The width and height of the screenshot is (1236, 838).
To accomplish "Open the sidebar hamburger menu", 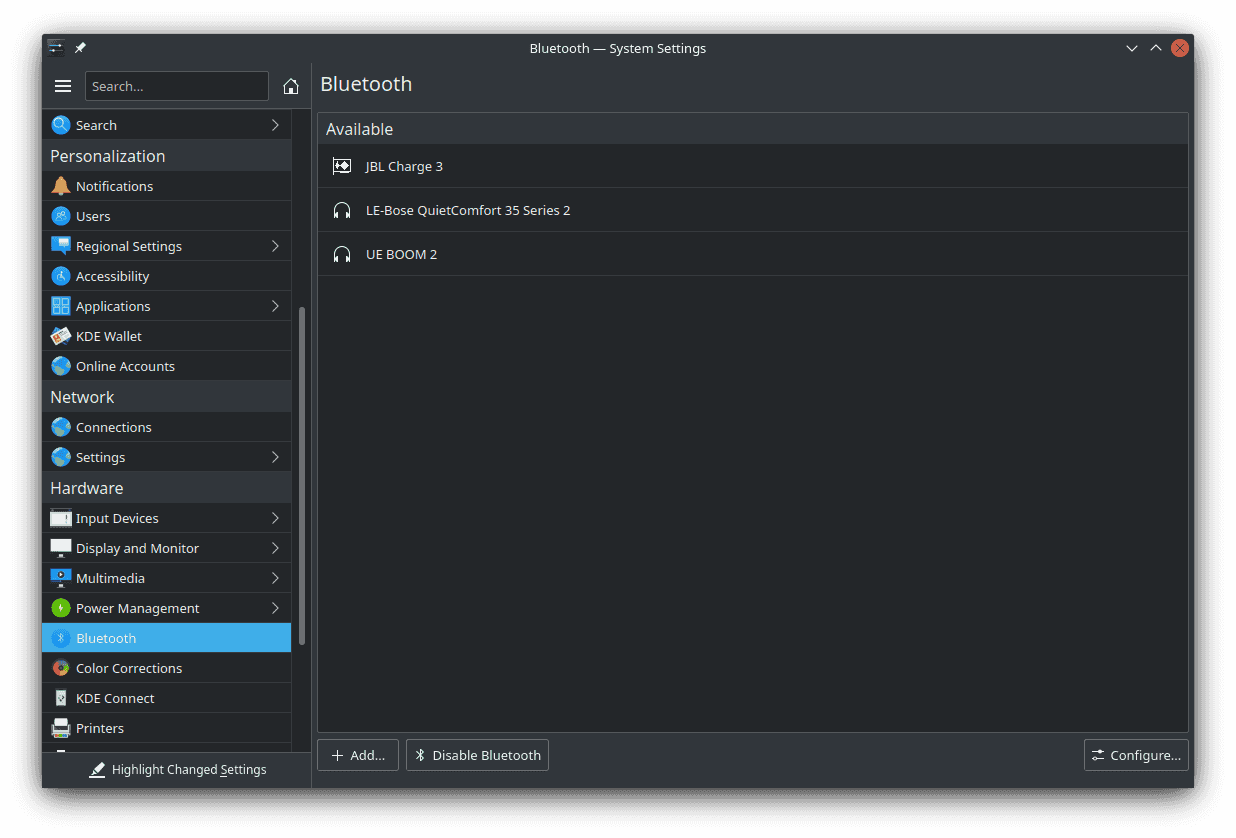I will (63, 86).
